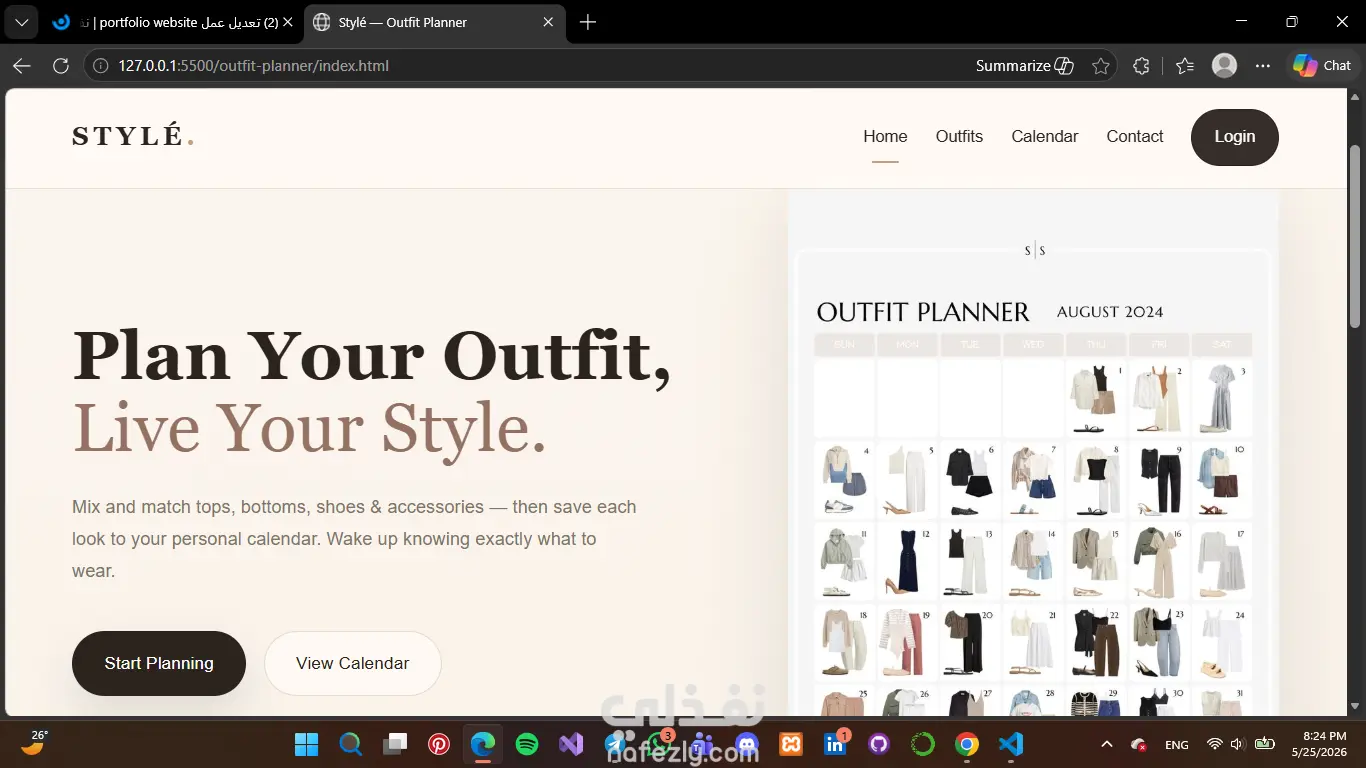Open Telegram from the taskbar
1366x768 pixels.
615,744
